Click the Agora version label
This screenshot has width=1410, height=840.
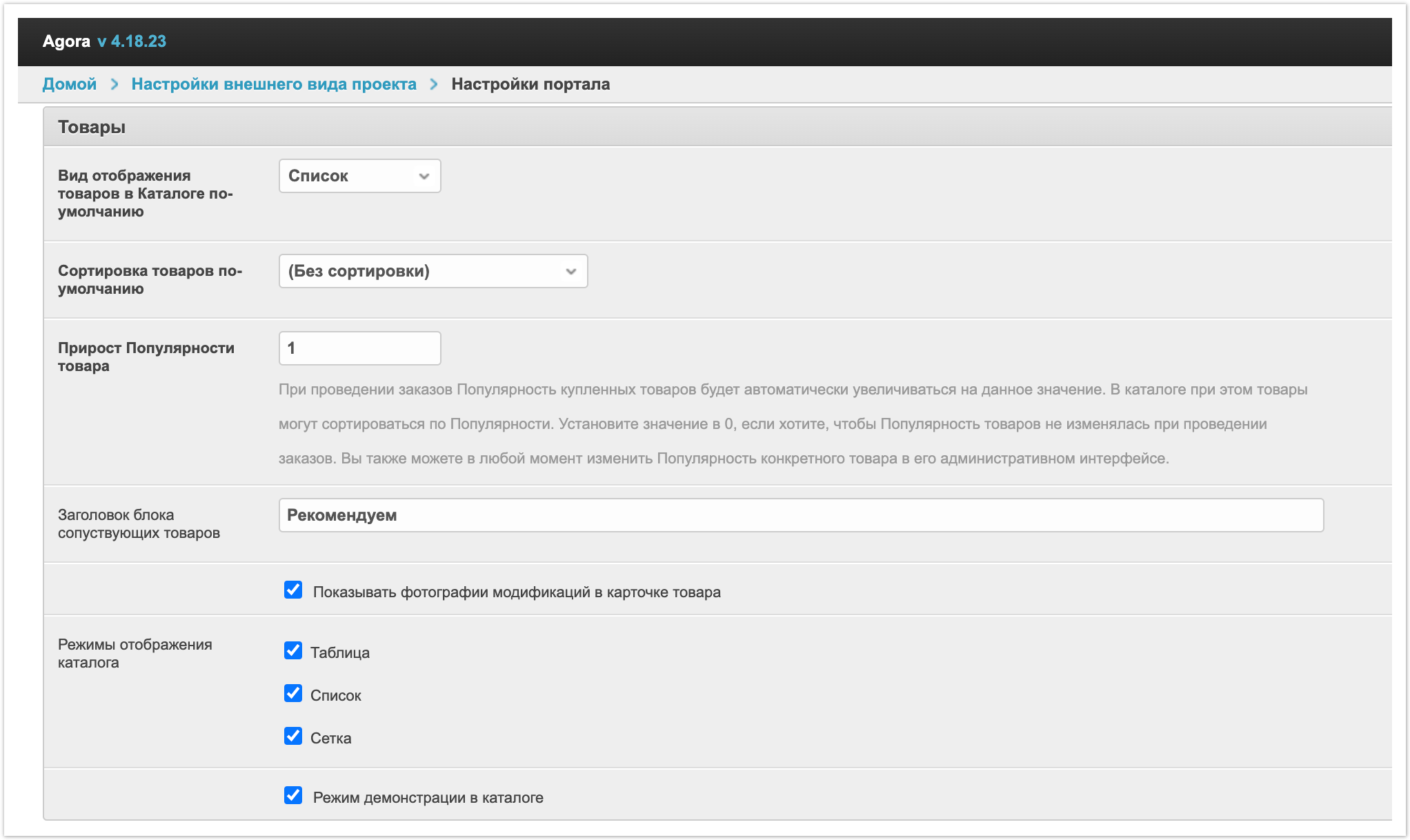click(x=132, y=41)
